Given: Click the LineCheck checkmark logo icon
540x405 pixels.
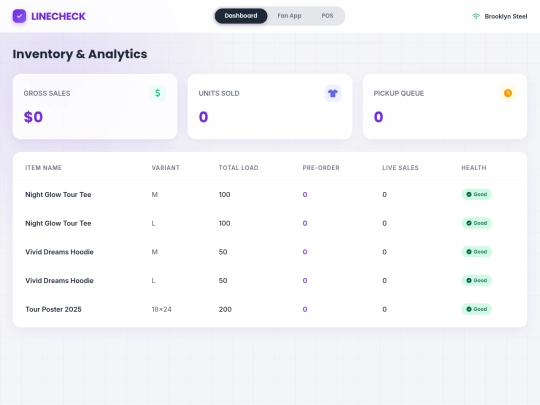Looking at the screenshot, I should 19,16.
